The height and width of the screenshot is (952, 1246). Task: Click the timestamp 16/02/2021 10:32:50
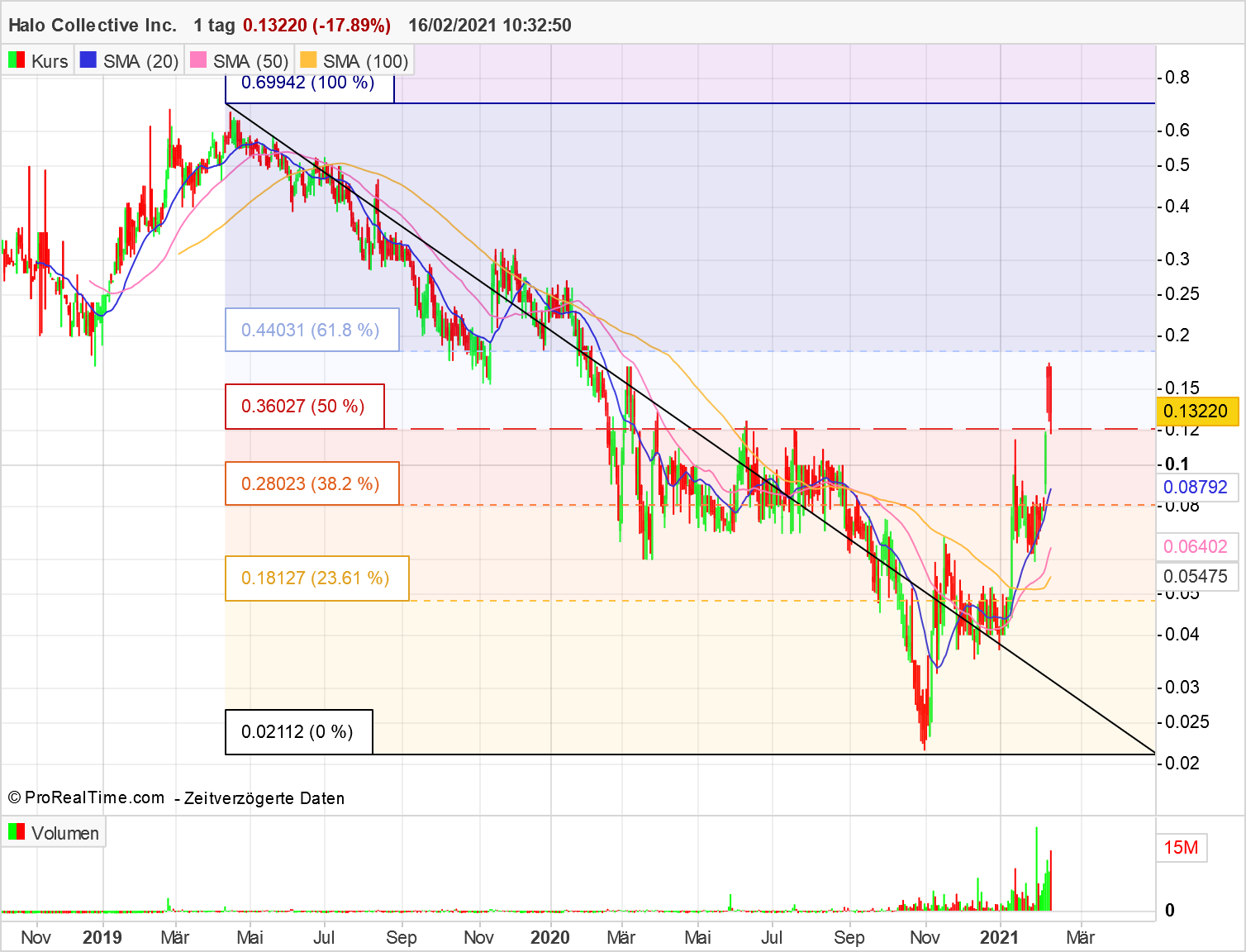click(490, 25)
